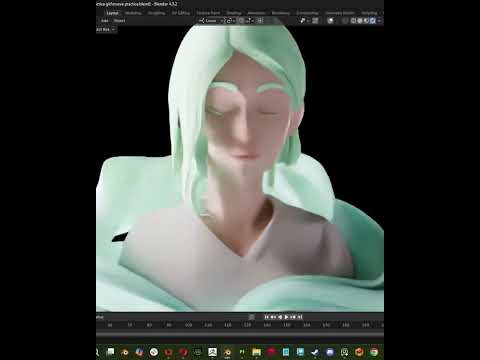Click the Windows taskbar search icon
Screen dimensions: 480x360
point(97,352)
